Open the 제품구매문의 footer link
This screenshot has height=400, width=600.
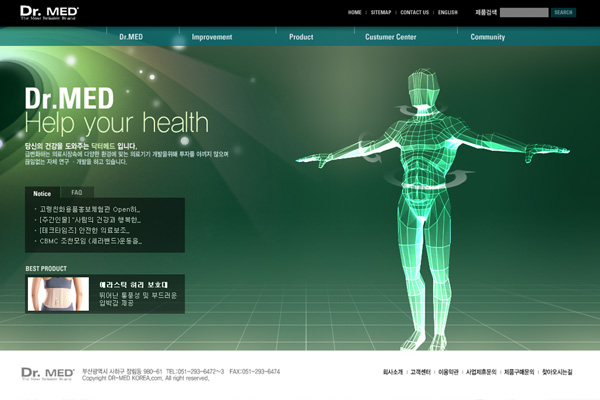click(519, 372)
